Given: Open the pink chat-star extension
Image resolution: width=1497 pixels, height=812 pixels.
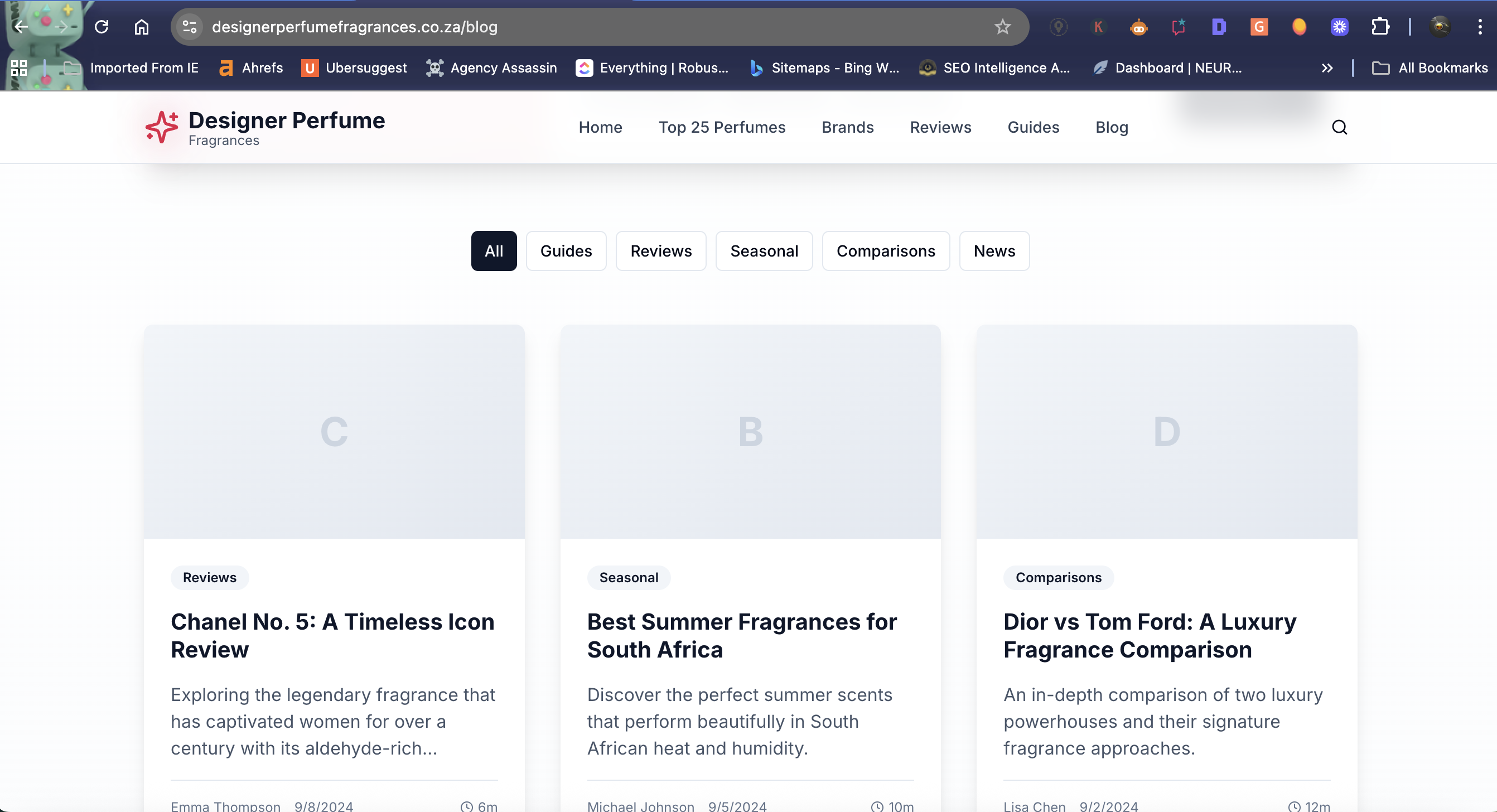Looking at the screenshot, I should (1179, 27).
